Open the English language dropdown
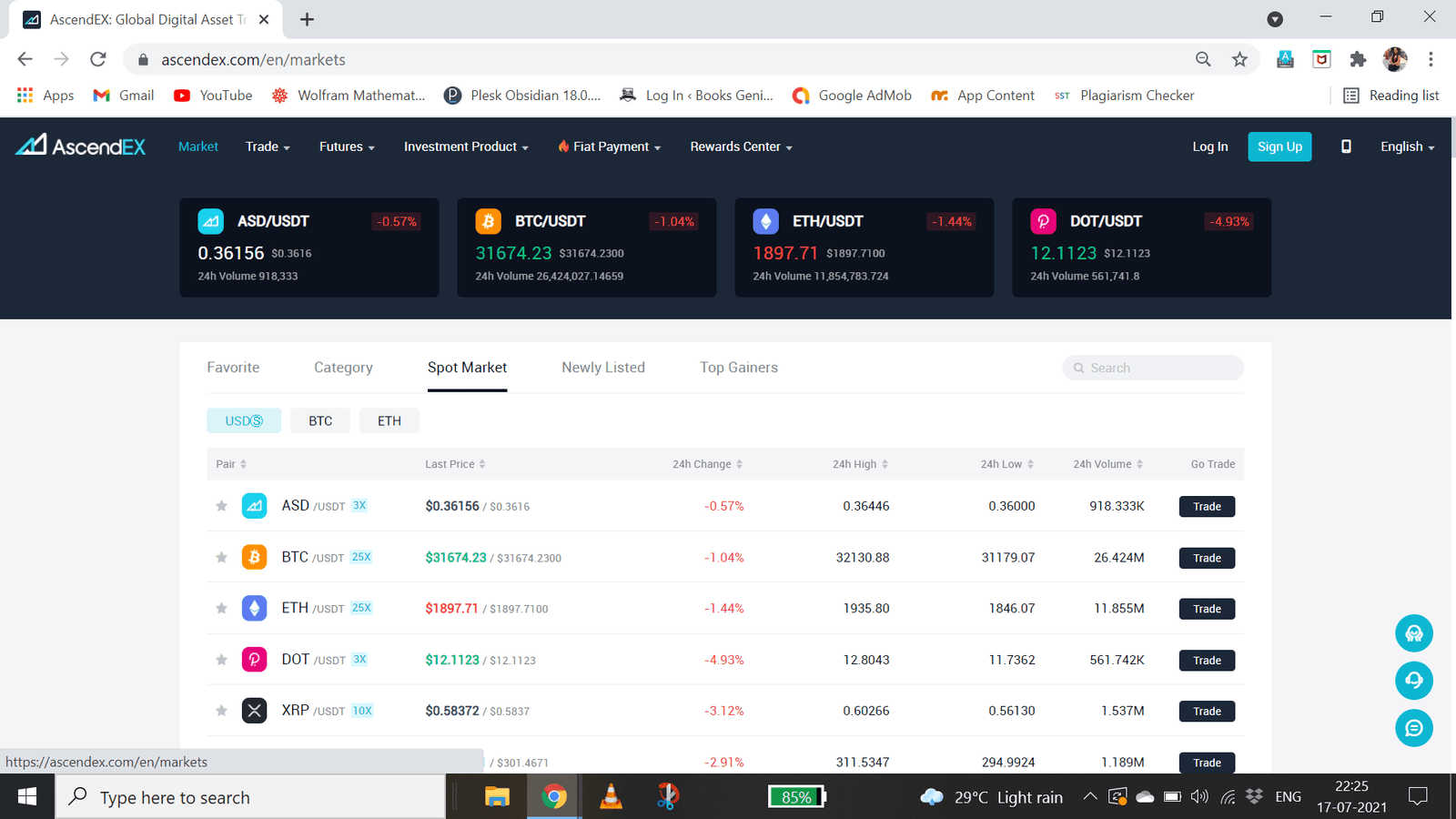The width and height of the screenshot is (1456, 819). click(1407, 147)
